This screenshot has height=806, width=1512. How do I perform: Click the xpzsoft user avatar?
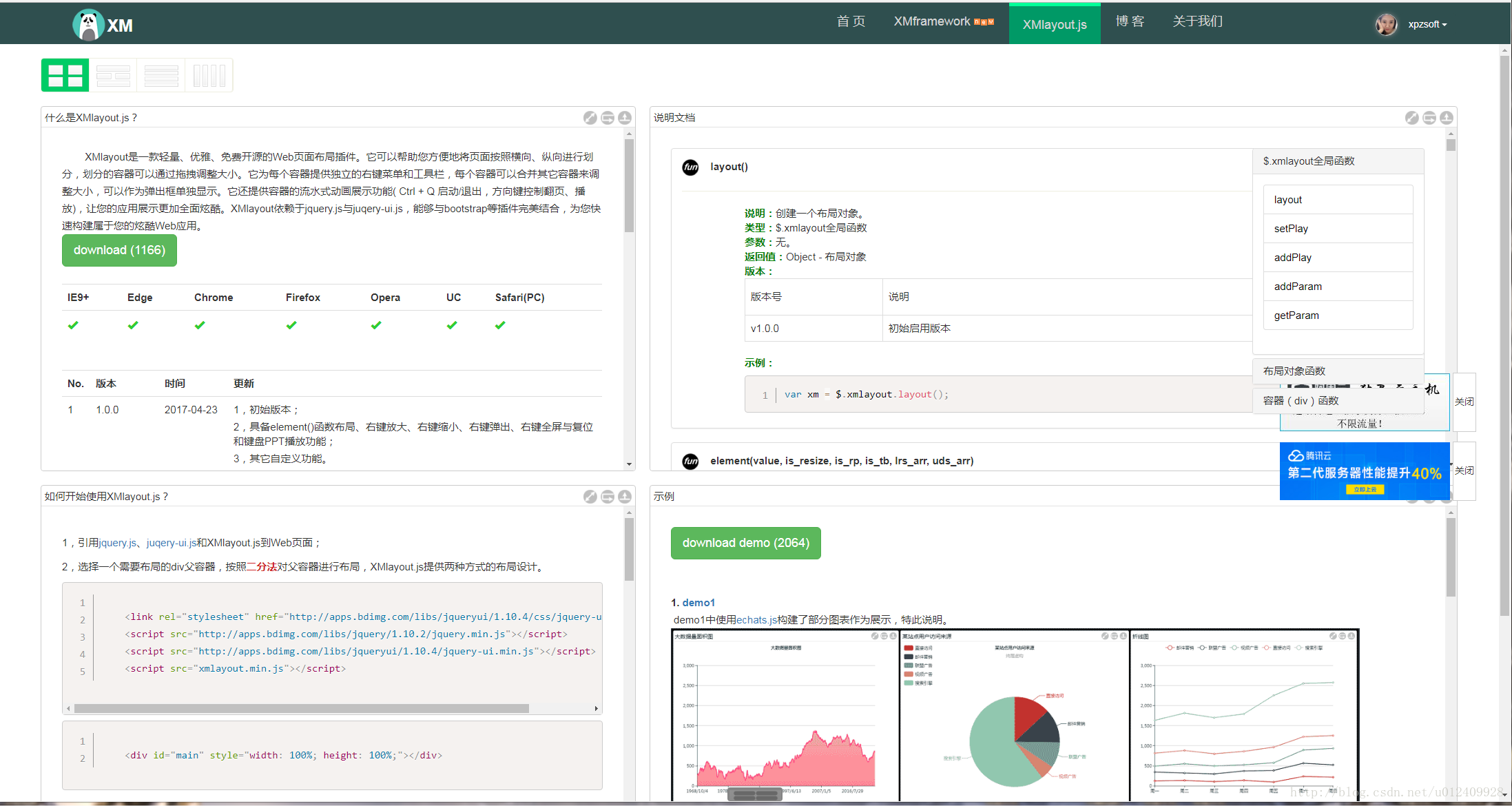[x=1386, y=24]
